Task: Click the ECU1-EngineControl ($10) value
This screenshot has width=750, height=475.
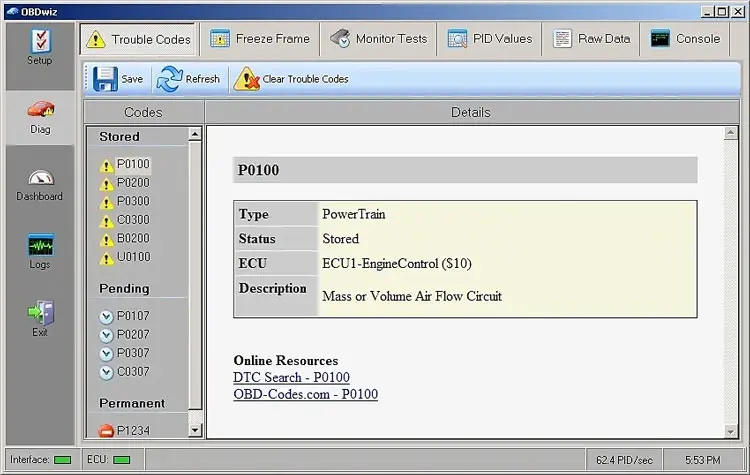Action: (x=397, y=264)
